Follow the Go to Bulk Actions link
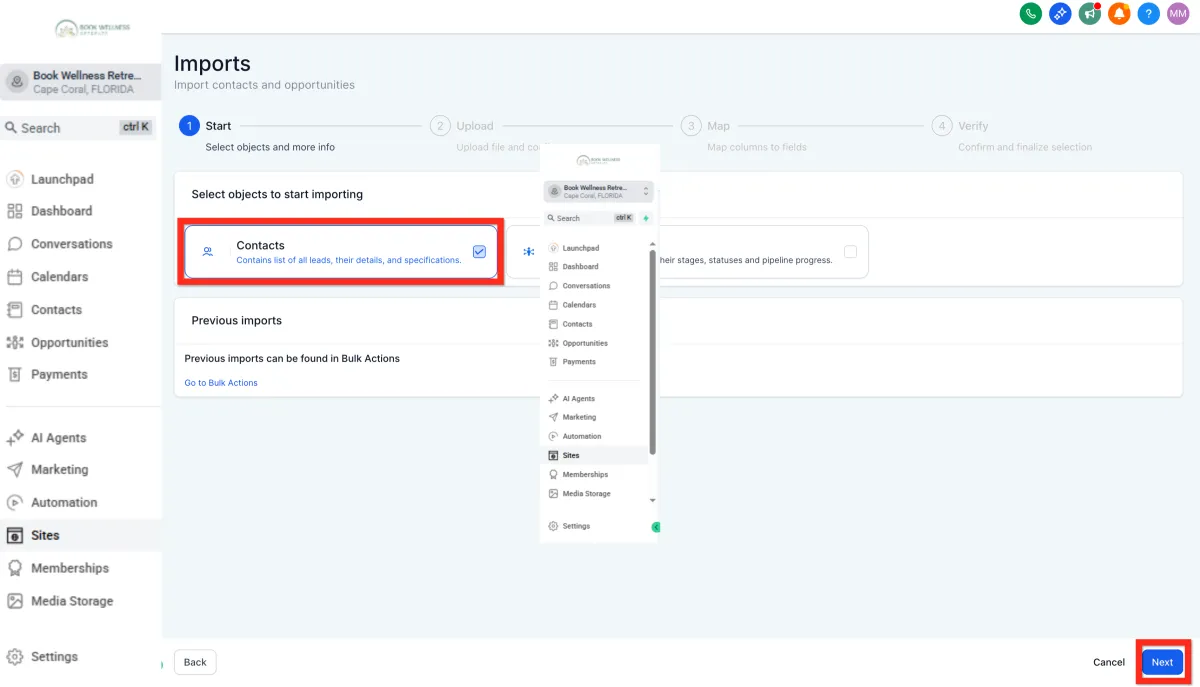This screenshot has height=687, width=1200. click(x=221, y=383)
